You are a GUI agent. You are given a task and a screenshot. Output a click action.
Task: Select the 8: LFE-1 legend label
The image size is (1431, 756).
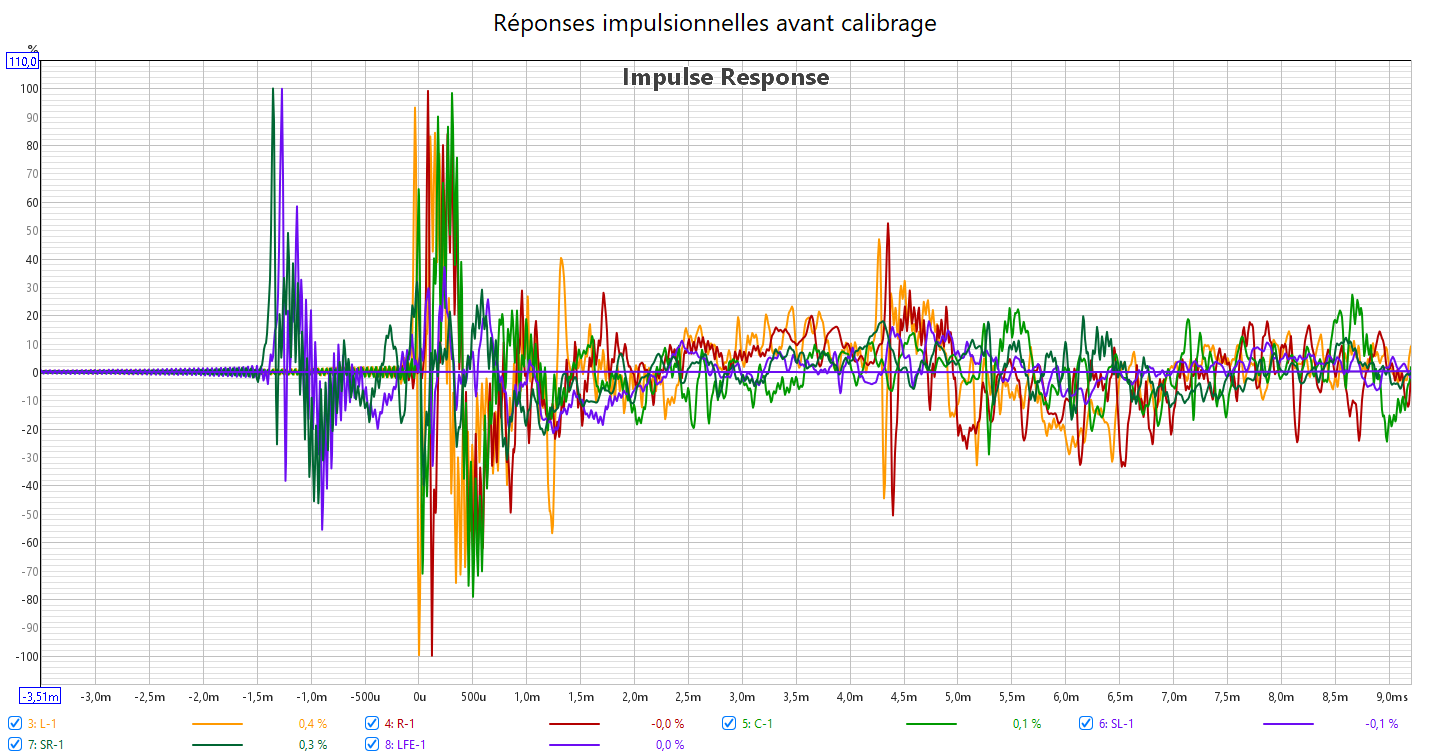[x=405, y=744]
